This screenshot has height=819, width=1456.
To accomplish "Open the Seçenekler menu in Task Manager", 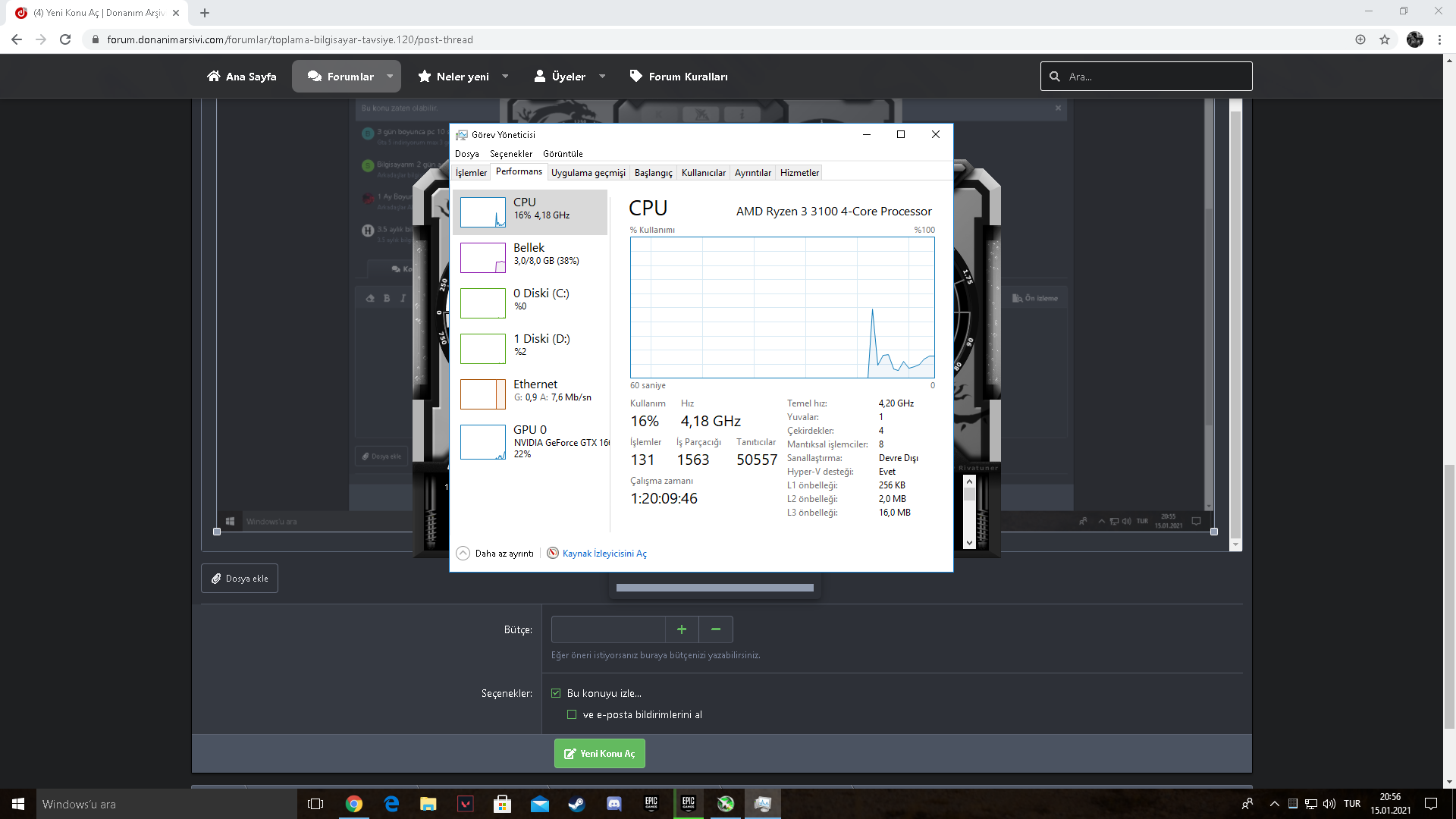I will [x=510, y=154].
